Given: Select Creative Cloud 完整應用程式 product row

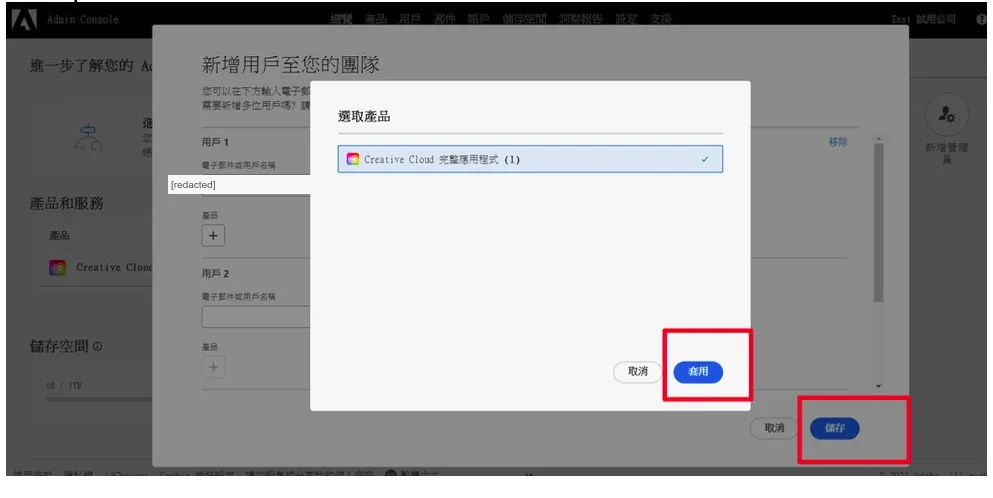Looking at the screenshot, I should (530, 159).
